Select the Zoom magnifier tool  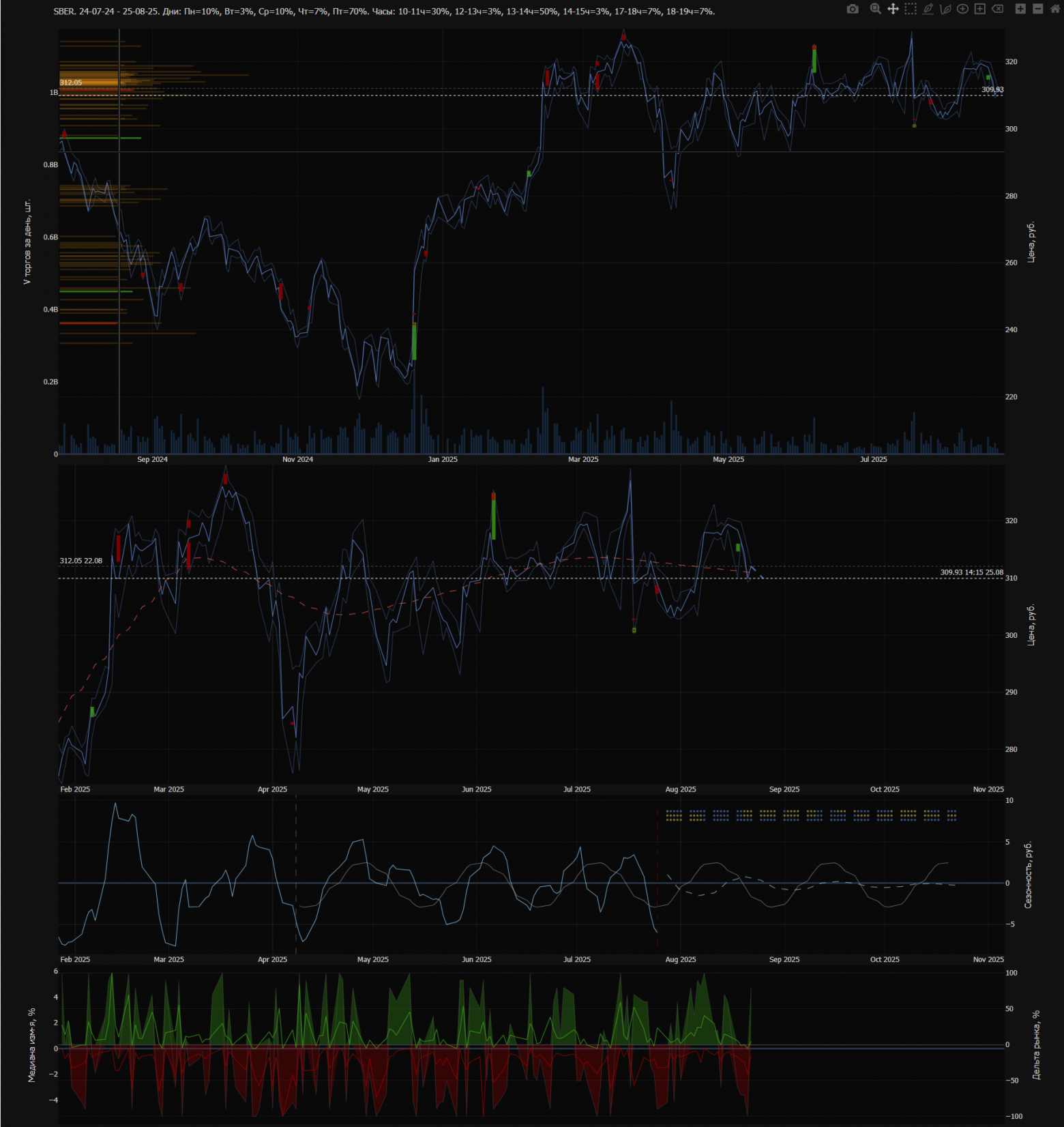pos(875,9)
